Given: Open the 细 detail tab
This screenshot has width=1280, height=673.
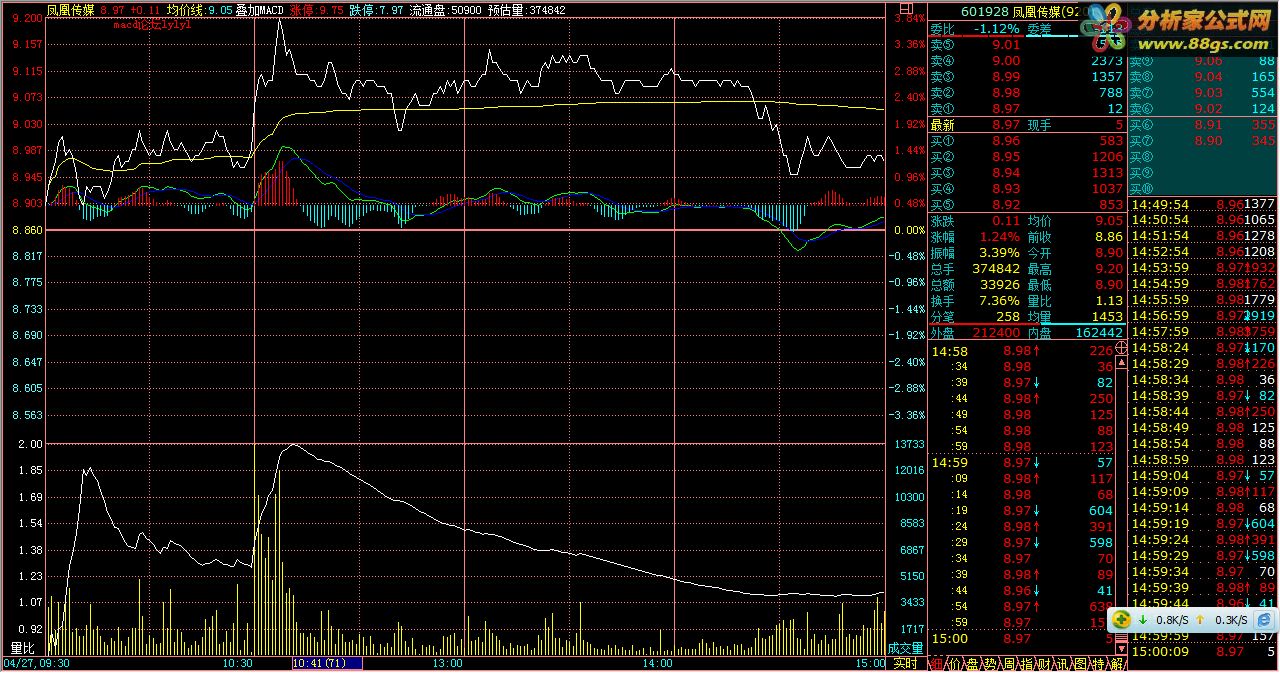Looking at the screenshot, I should (x=937, y=663).
